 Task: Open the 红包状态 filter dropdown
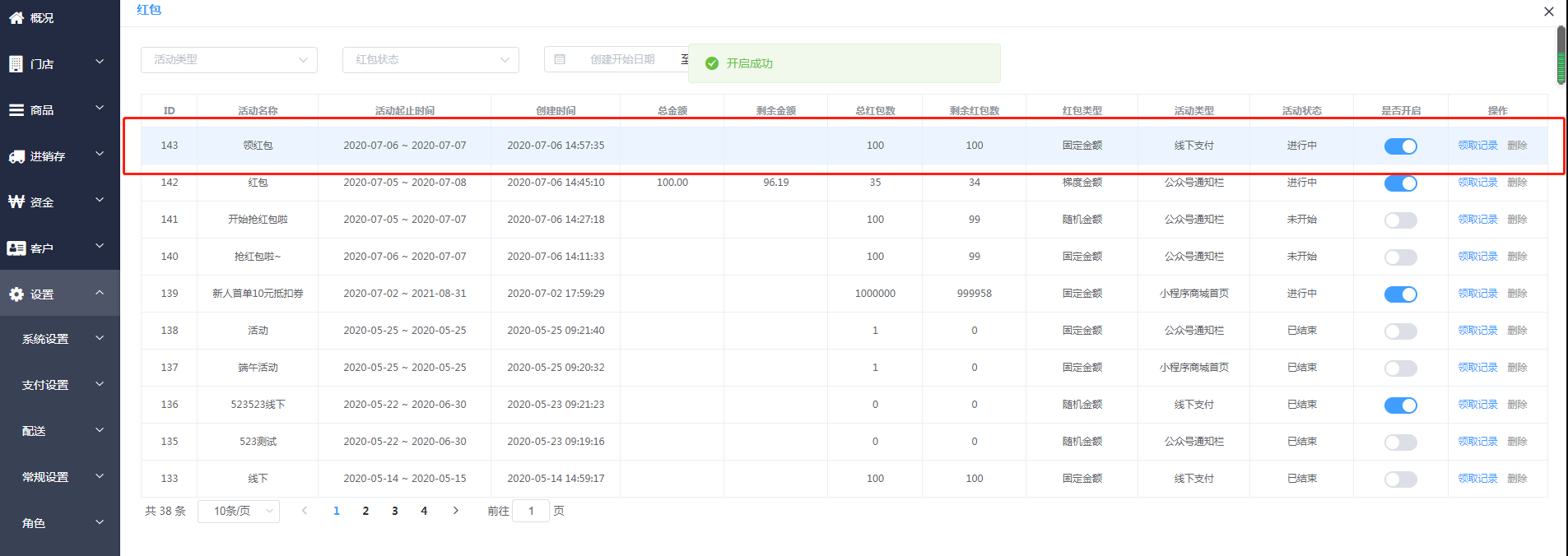tap(430, 59)
